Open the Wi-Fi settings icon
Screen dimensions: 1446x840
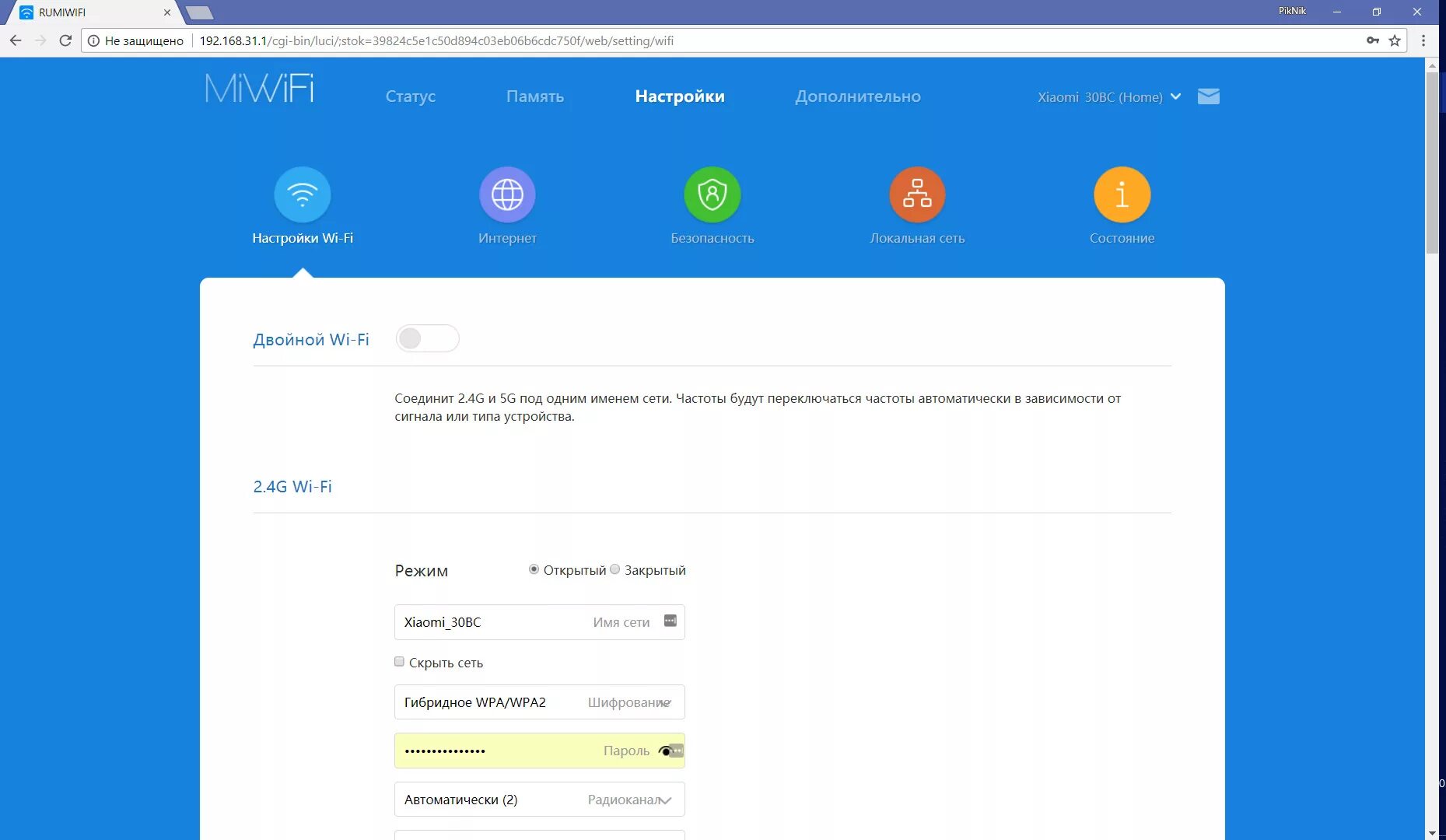pyautogui.click(x=303, y=194)
